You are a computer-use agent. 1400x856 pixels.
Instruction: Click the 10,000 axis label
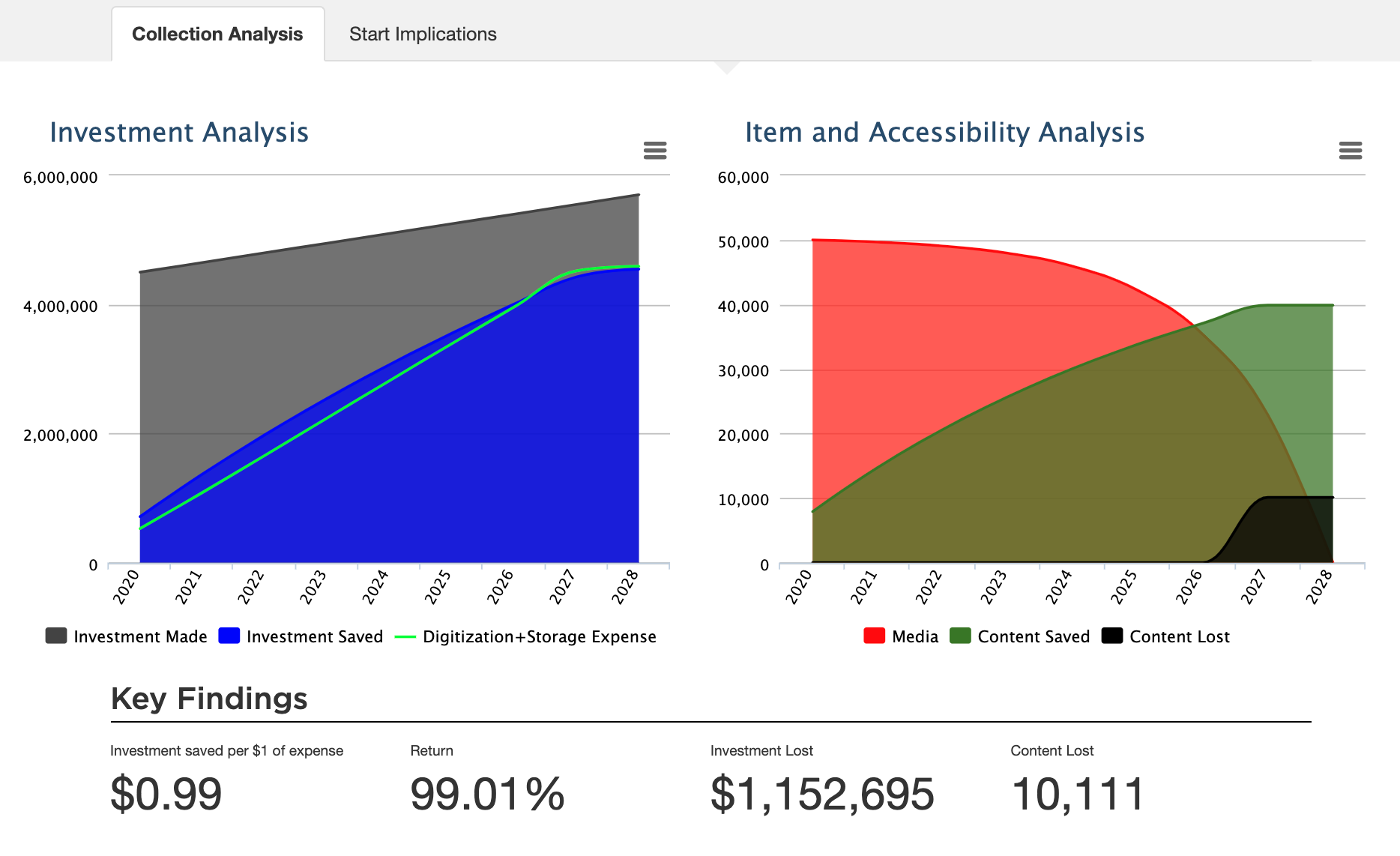pos(743,500)
